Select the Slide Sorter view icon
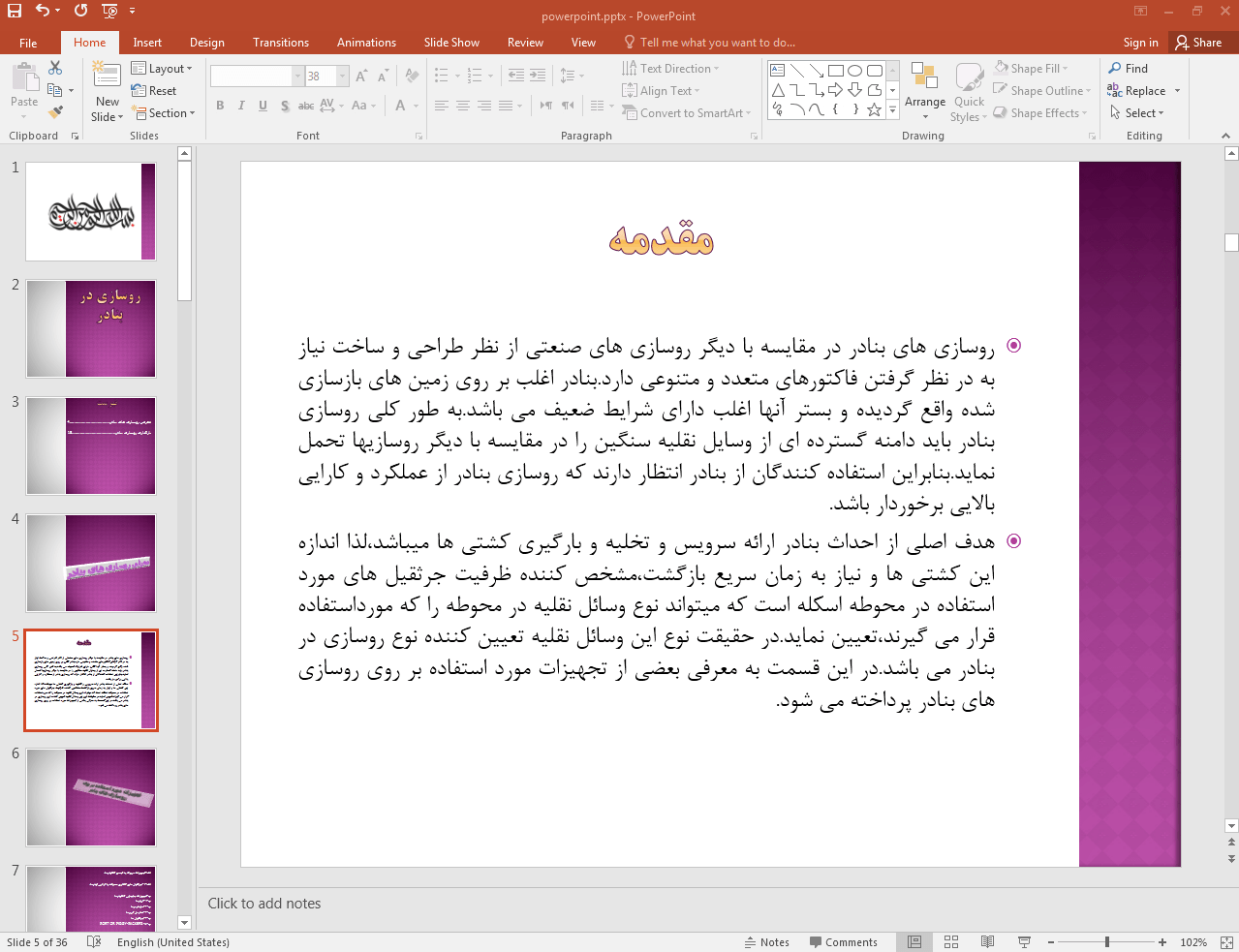Screen dimensions: 1239x952 (x=951, y=942)
